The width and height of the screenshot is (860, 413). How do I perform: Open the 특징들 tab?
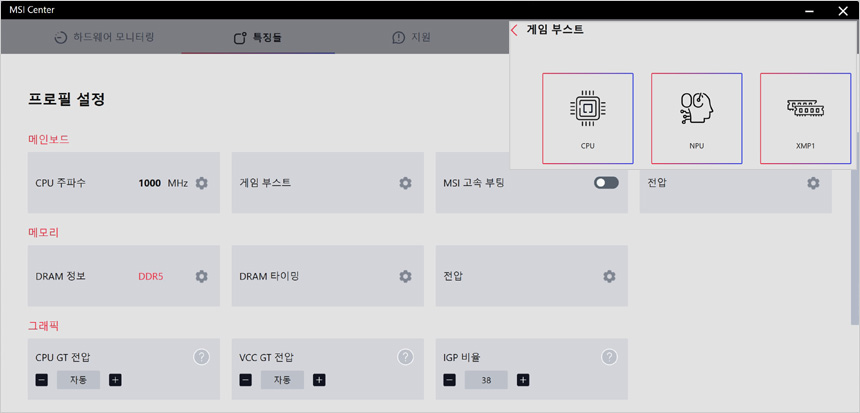tap(258, 37)
